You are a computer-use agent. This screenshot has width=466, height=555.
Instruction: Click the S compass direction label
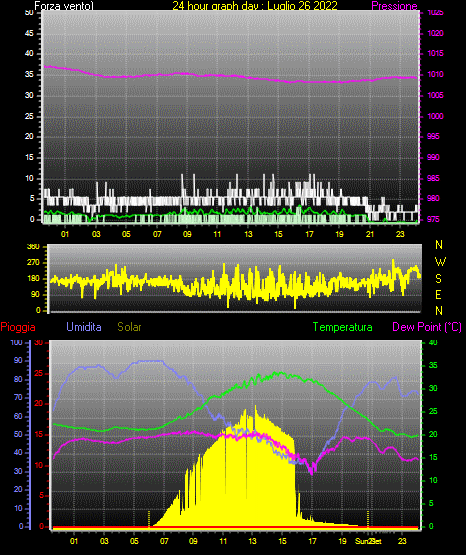pyautogui.click(x=438, y=279)
